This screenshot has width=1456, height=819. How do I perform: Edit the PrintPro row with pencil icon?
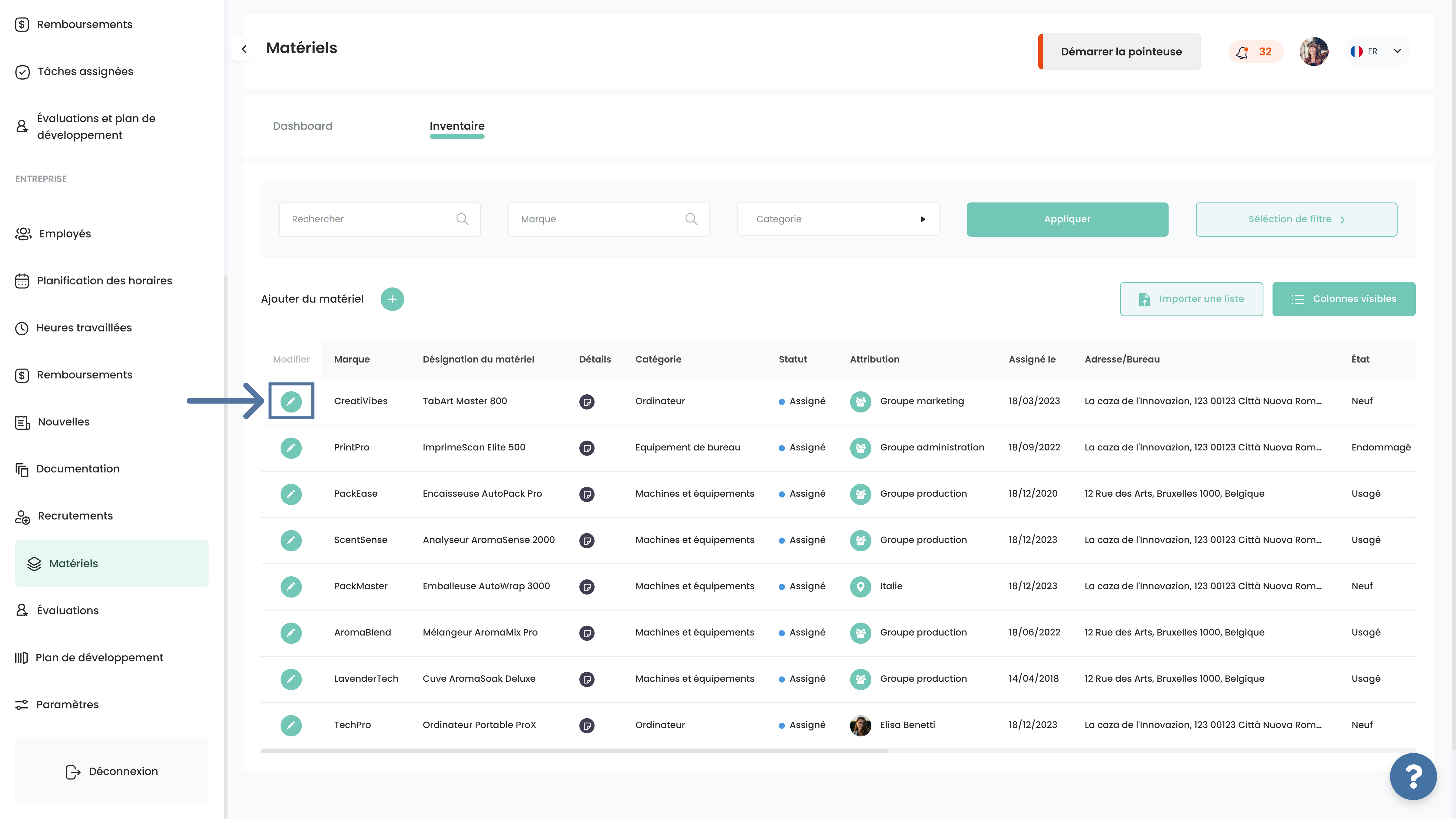point(291,448)
